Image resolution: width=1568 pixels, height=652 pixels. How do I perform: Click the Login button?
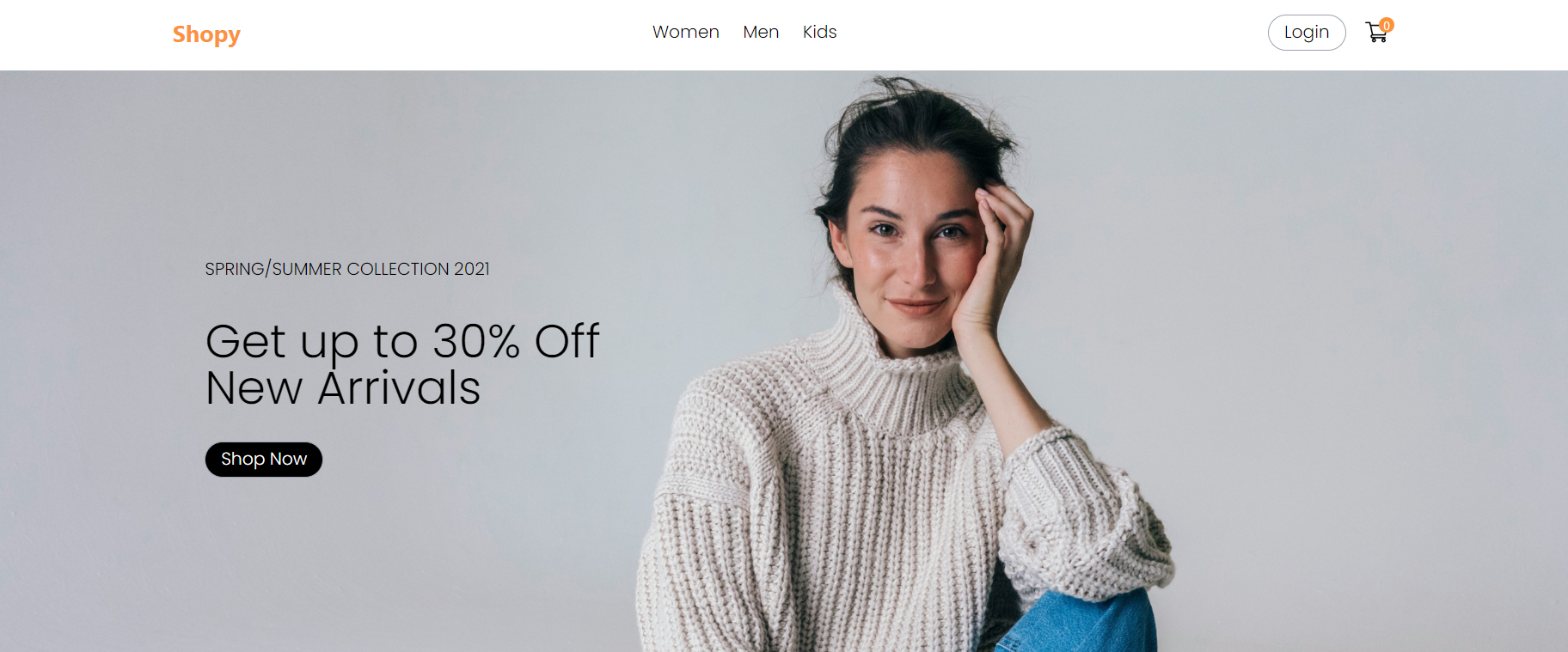click(1307, 33)
